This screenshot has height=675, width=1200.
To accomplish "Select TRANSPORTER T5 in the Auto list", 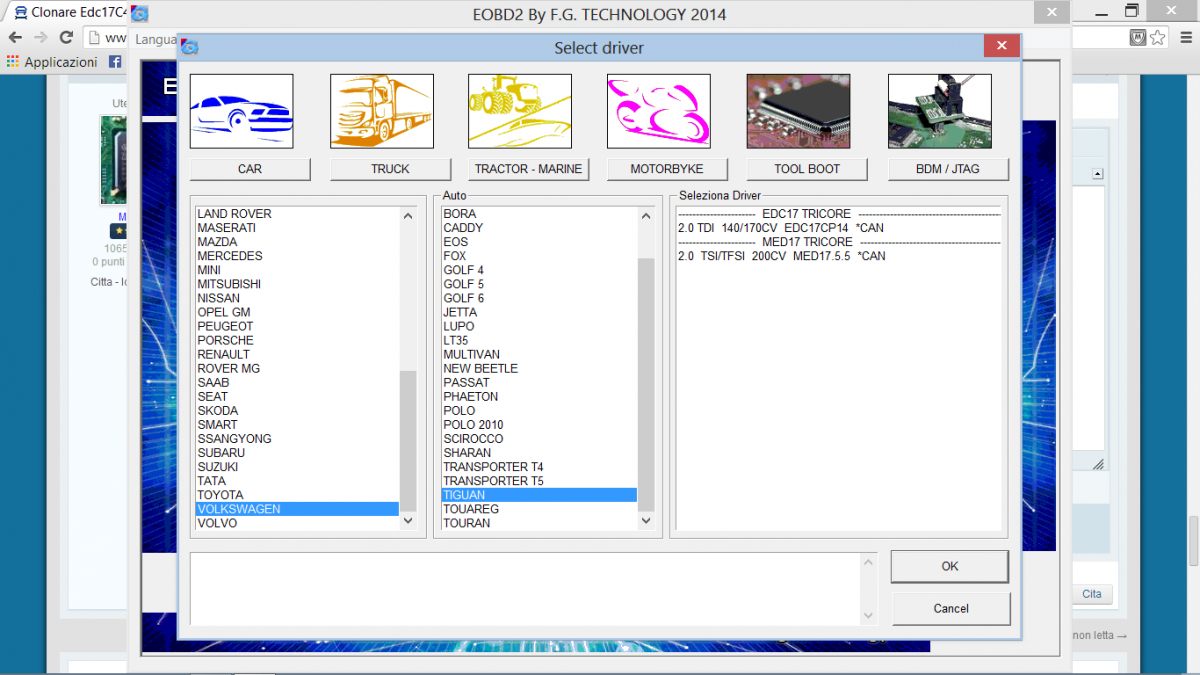I will point(539,481).
